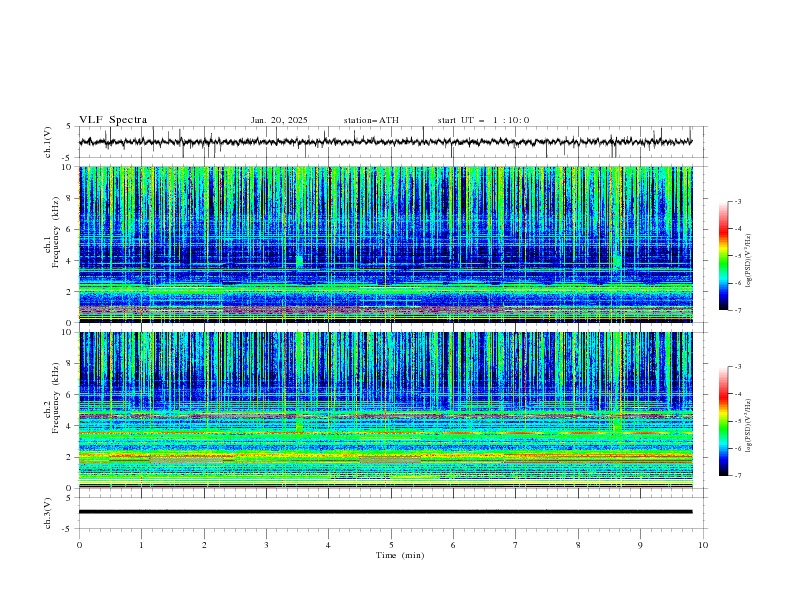Viewport: 792px width, 612px height.
Task: Click the 'station=ATH' label
Action: pos(371,120)
